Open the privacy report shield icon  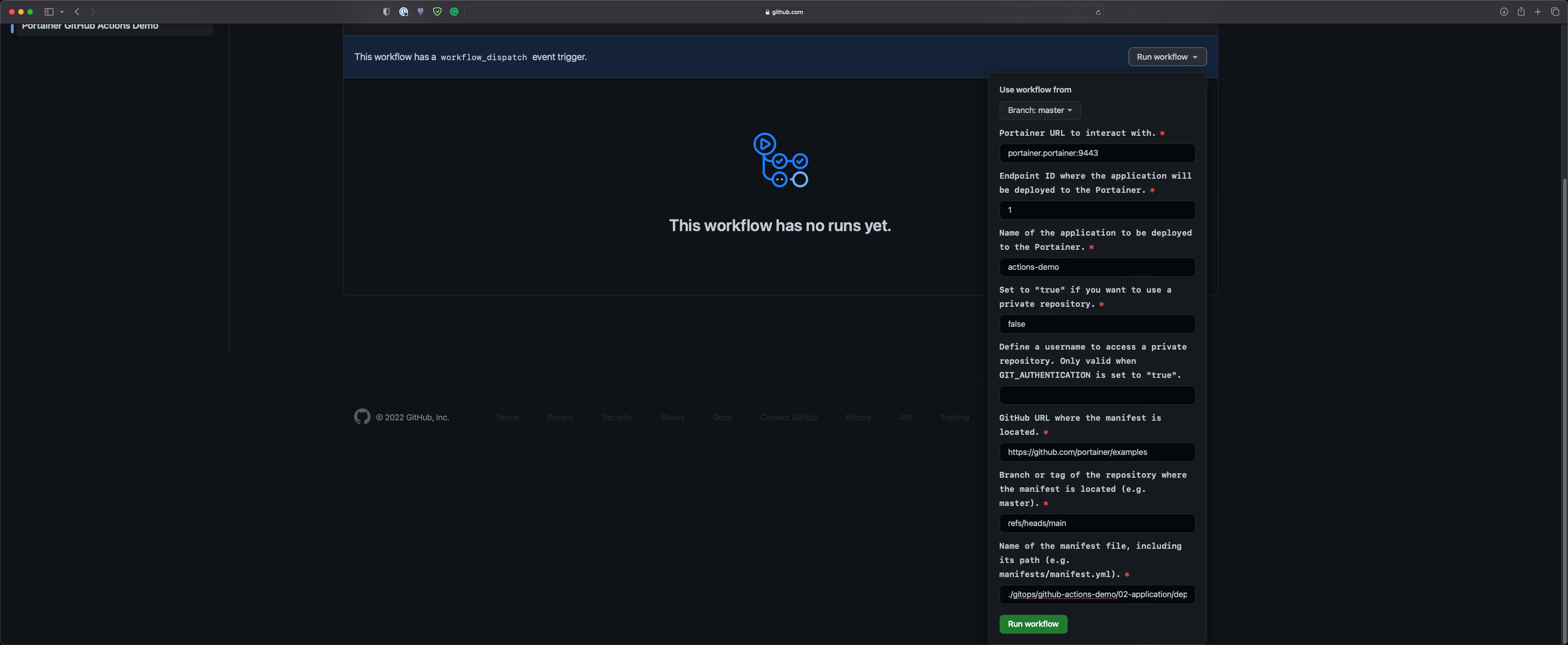[386, 11]
